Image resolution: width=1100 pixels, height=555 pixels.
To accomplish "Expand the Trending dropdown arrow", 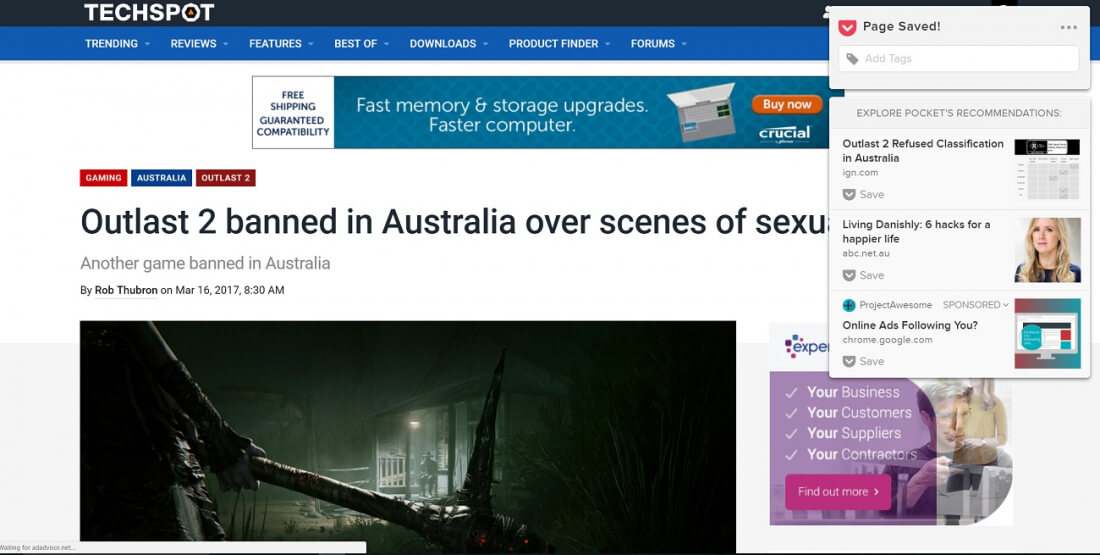I will coord(147,44).
